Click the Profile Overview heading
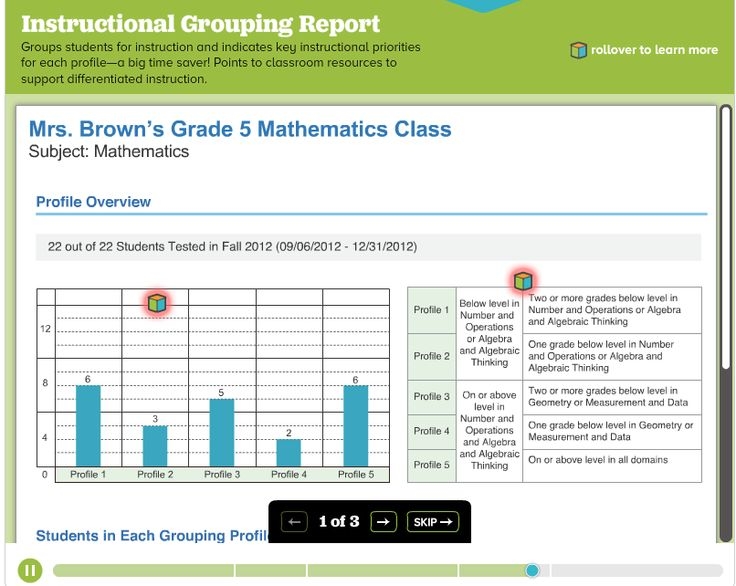The width and height of the screenshot is (736, 586). point(93,202)
